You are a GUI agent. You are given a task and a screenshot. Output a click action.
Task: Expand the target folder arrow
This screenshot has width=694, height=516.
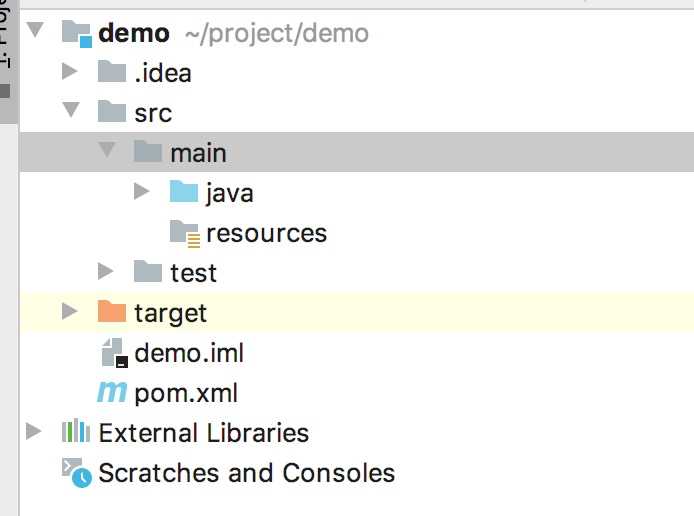69,311
